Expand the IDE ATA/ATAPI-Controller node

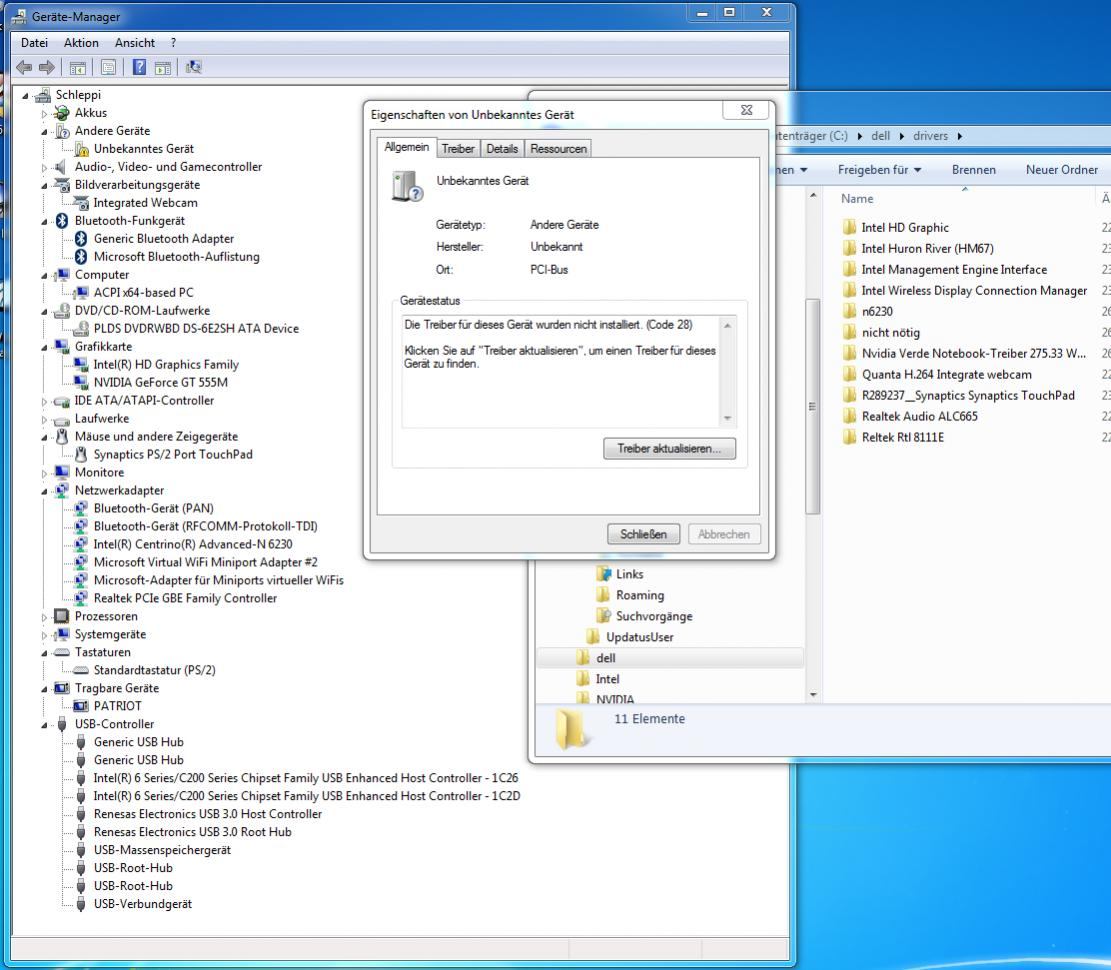click(x=44, y=401)
